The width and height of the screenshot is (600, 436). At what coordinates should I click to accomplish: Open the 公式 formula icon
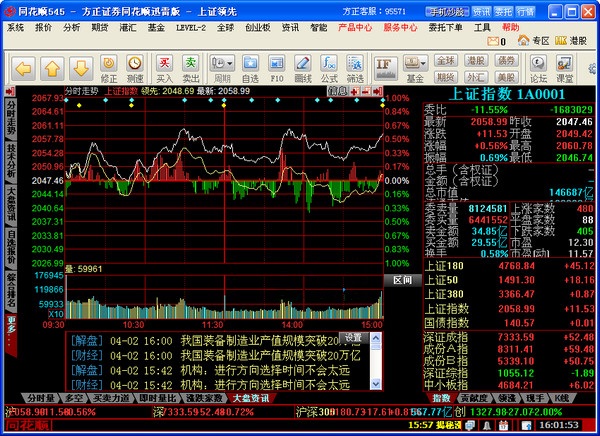pyautogui.click(x=329, y=68)
